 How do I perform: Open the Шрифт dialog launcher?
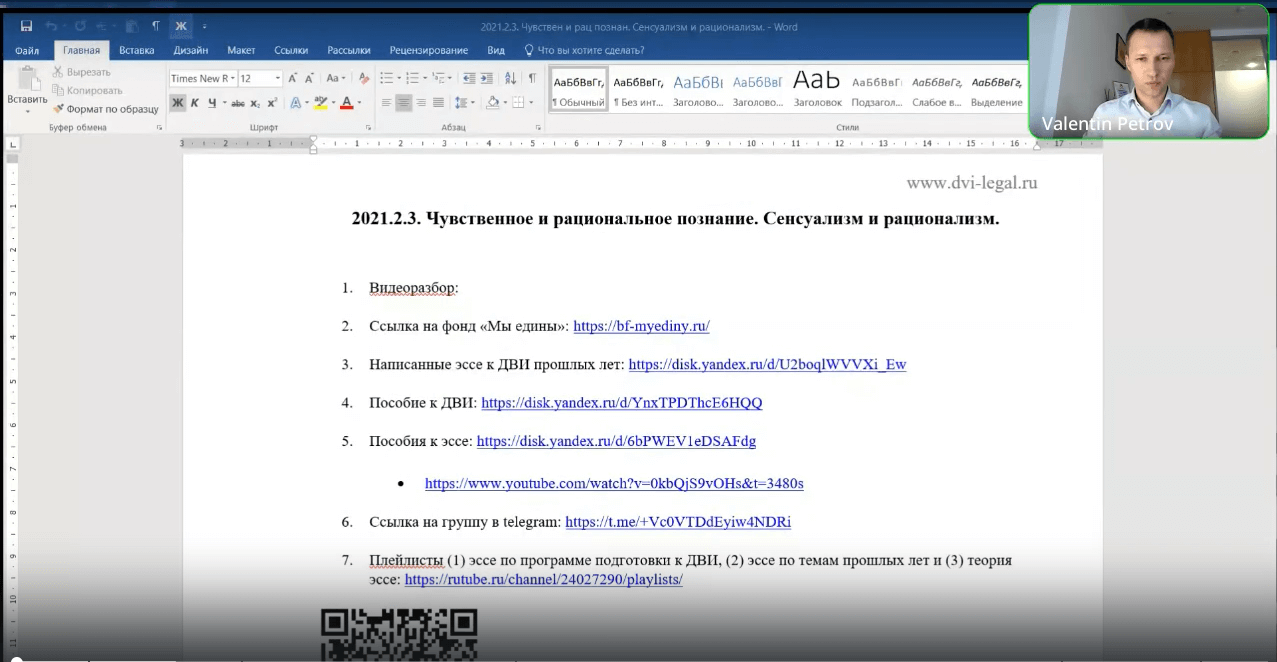pyautogui.click(x=368, y=128)
